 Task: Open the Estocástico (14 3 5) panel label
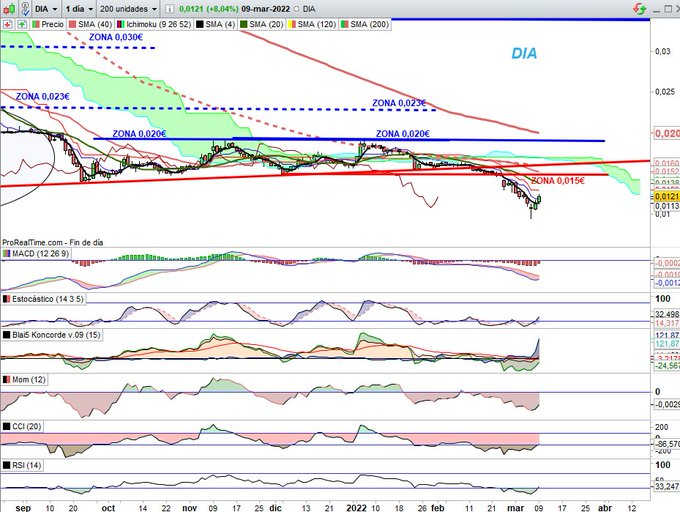[48, 299]
